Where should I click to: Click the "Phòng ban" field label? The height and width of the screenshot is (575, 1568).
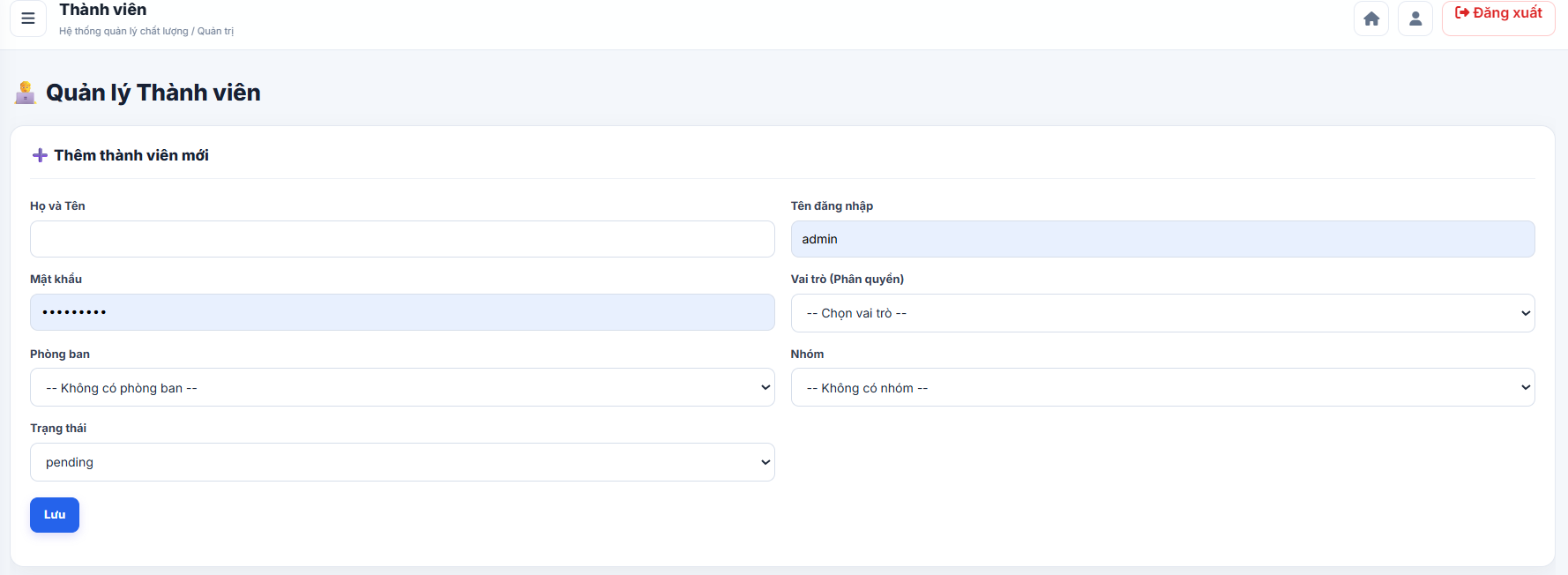pyautogui.click(x=60, y=354)
